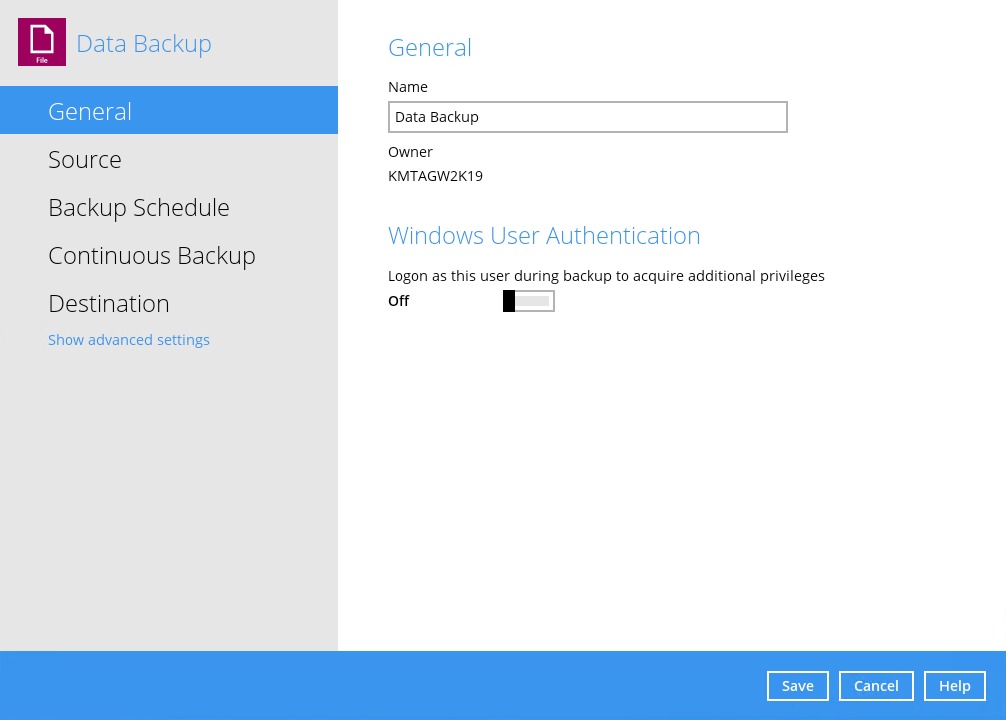This screenshot has width=1006, height=720.
Task: Click the Name text field
Action: 587,117
